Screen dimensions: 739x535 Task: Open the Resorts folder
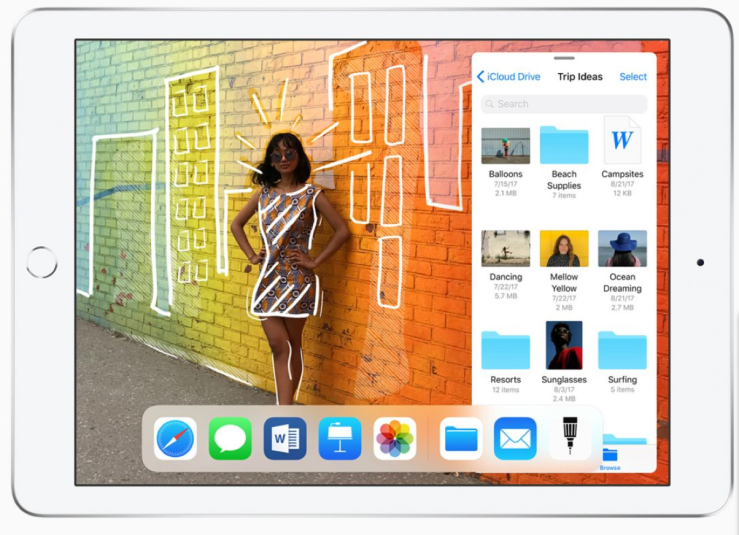click(506, 350)
